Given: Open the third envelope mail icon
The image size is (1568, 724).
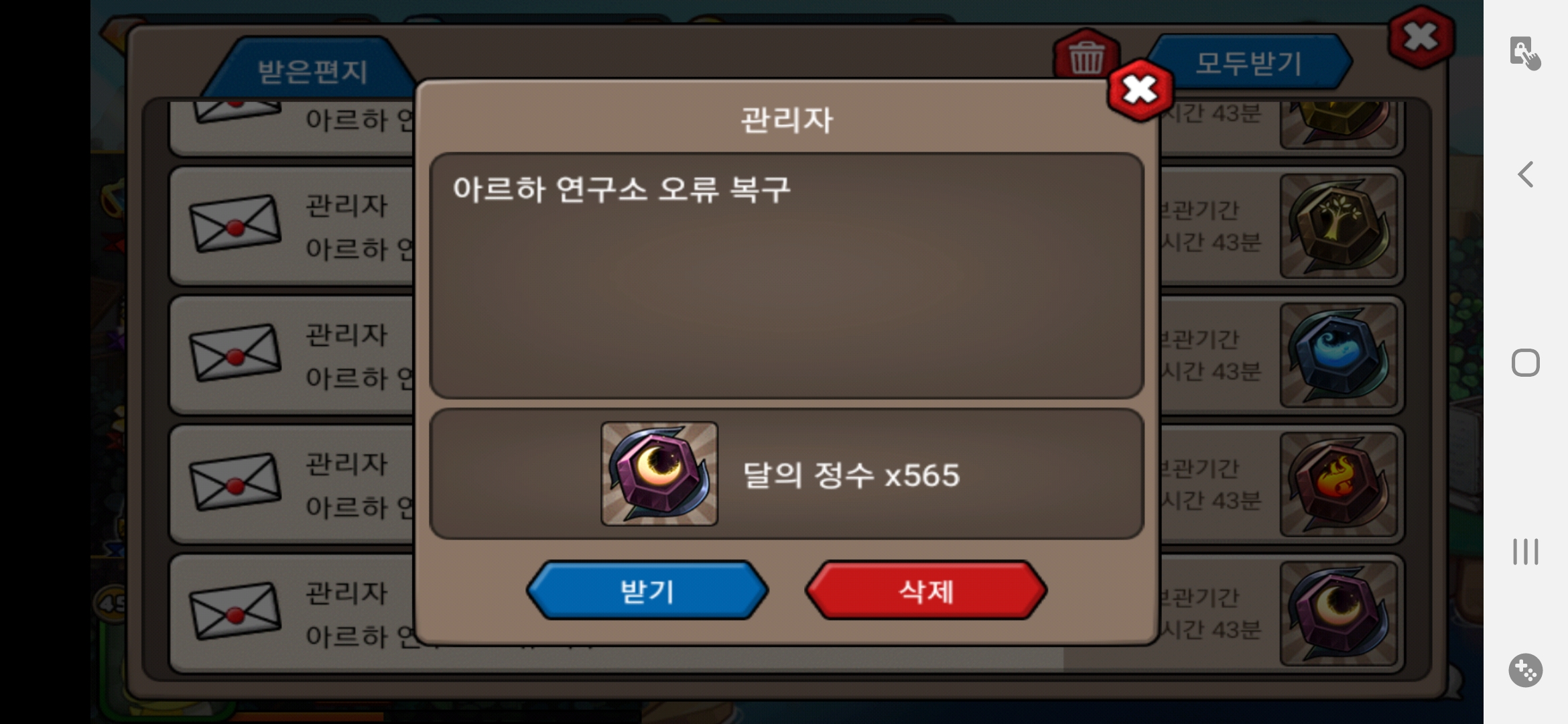Looking at the screenshot, I should [235, 353].
